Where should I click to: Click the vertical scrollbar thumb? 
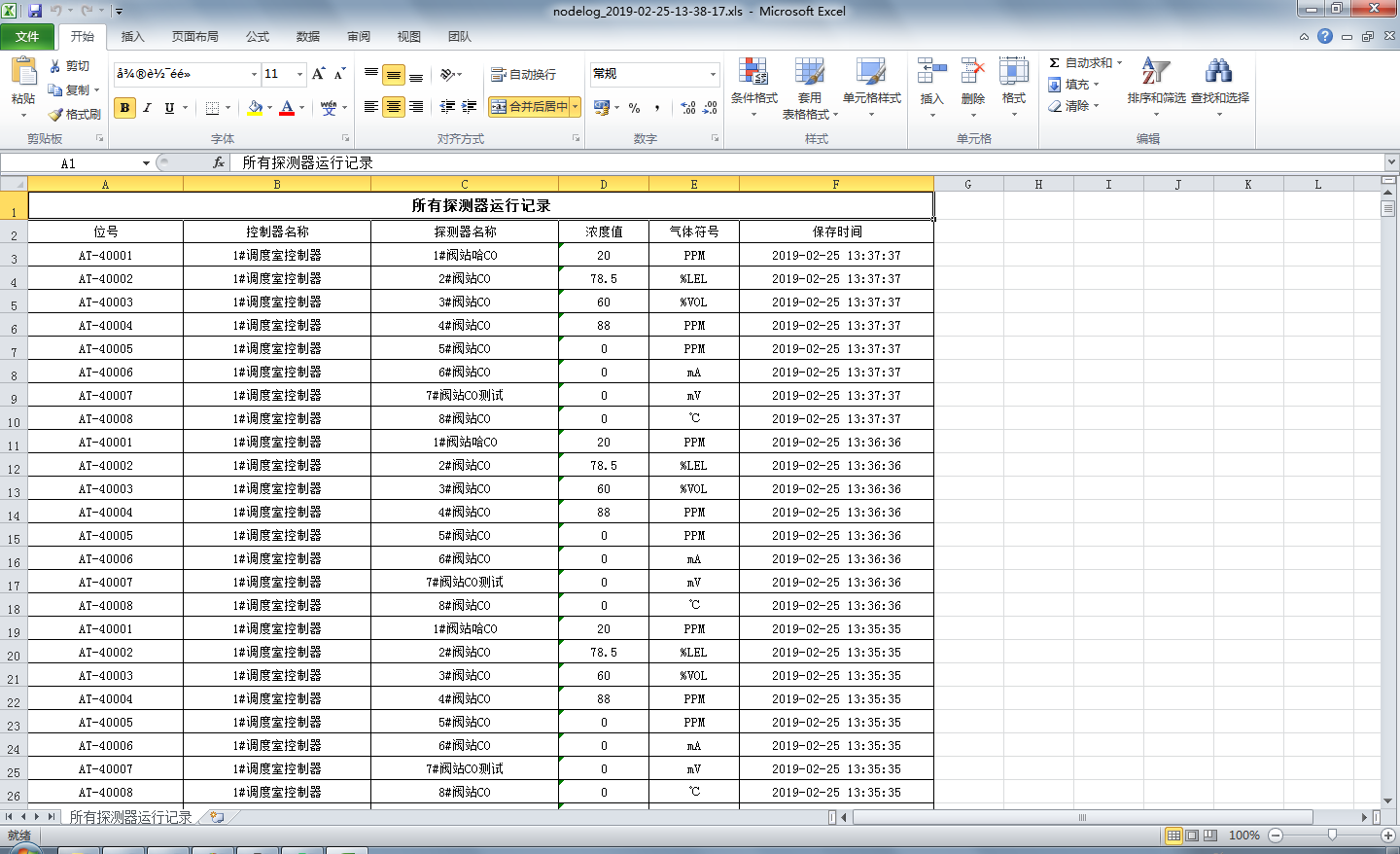pyautogui.click(x=1387, y=208)
